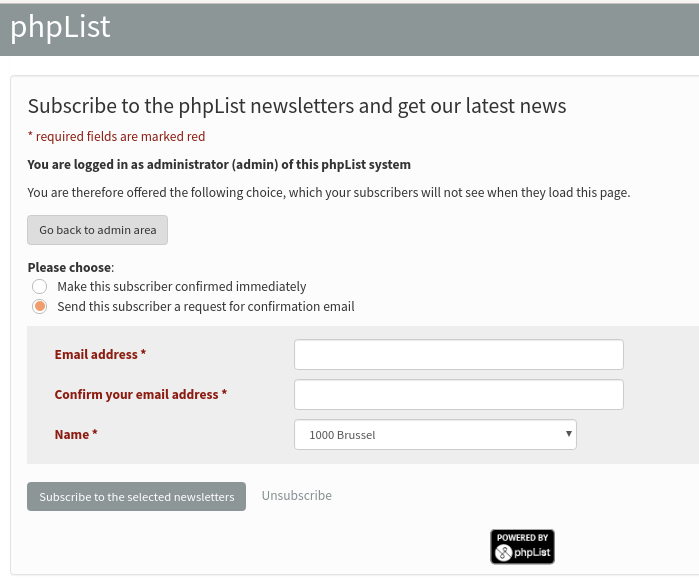
Task: Go back to admin area
Action: click(x=97, y=230)
